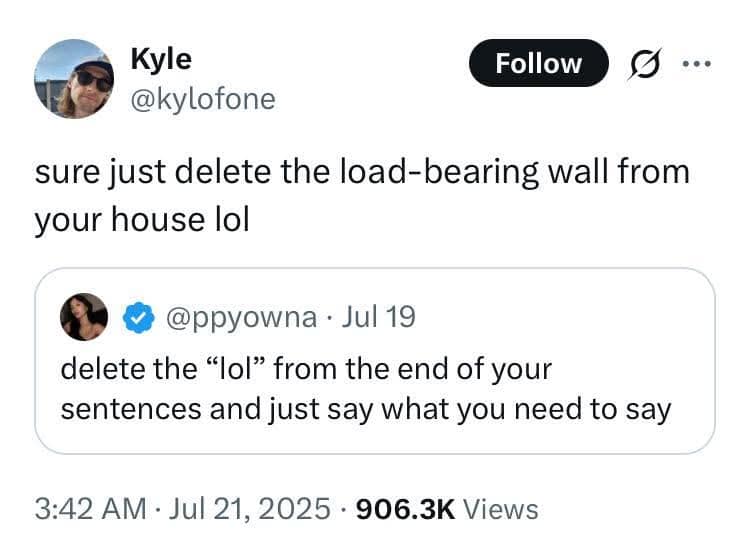The height and width of the screenshot is (555, 750).
Task: Click Kyle's profile avatar photo
Action: [x=75, y=79]
